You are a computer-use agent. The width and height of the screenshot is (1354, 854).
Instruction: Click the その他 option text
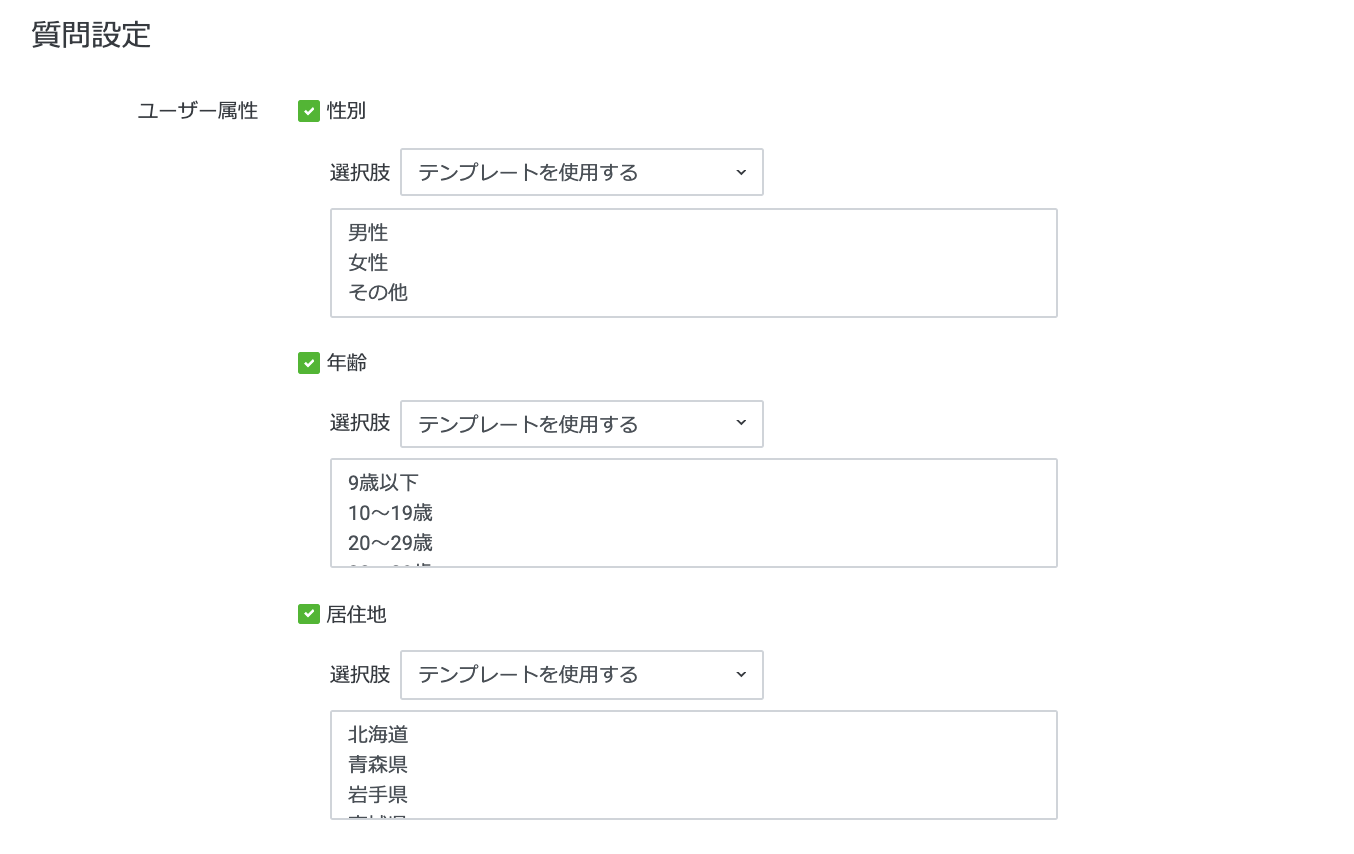[378, 293]
